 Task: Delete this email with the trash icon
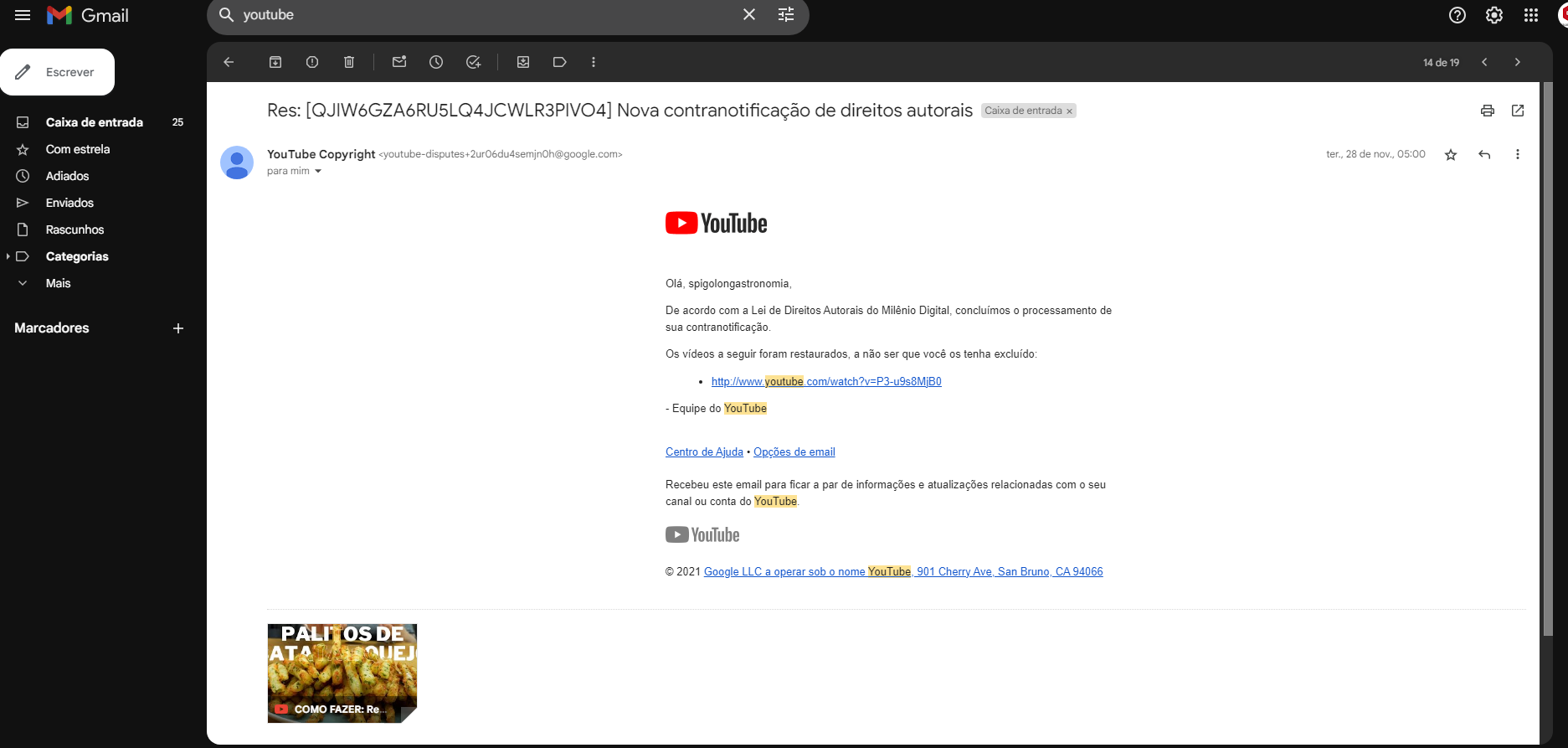[x=349, y=62]
